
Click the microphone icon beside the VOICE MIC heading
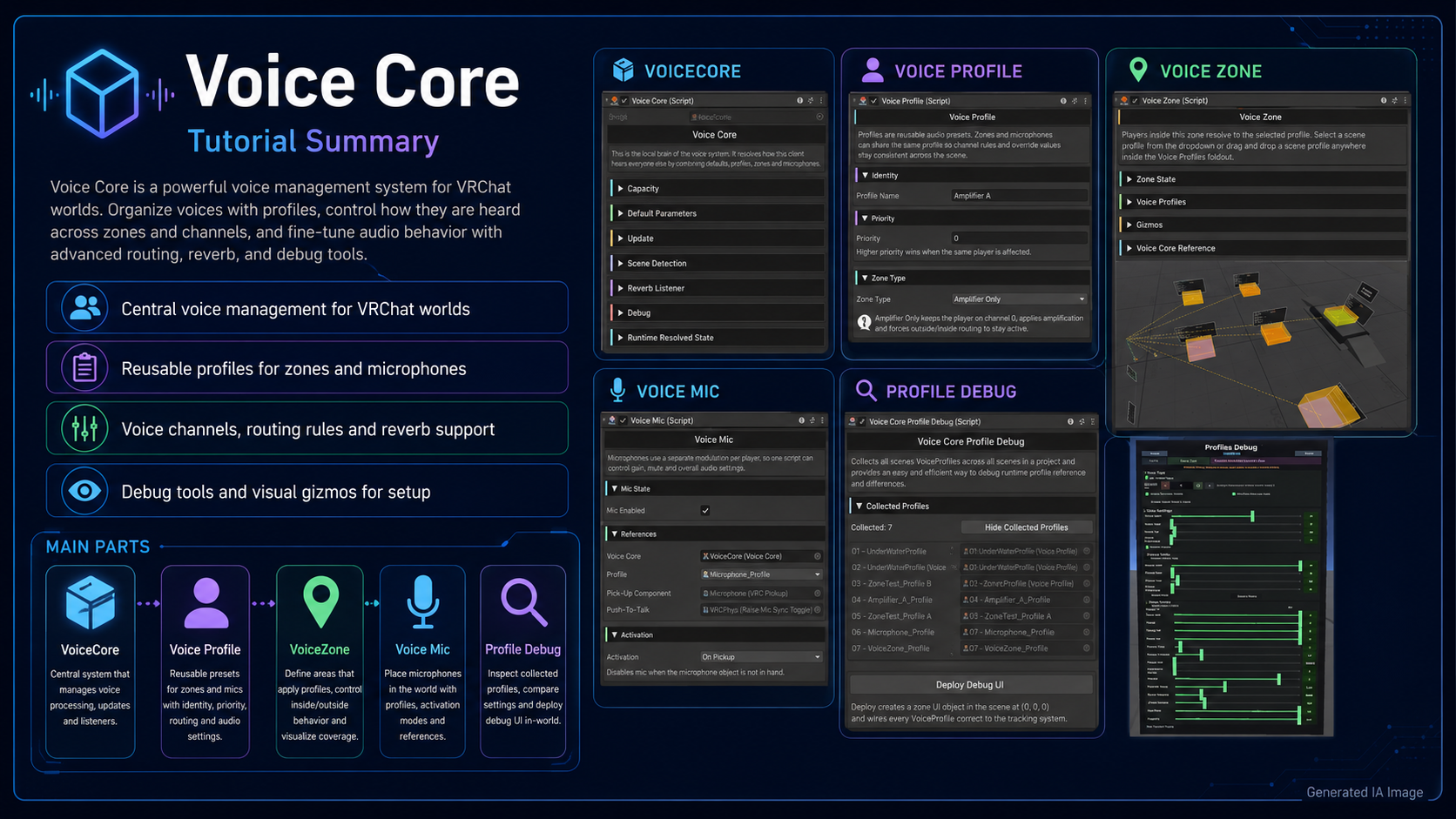point(617,390)
